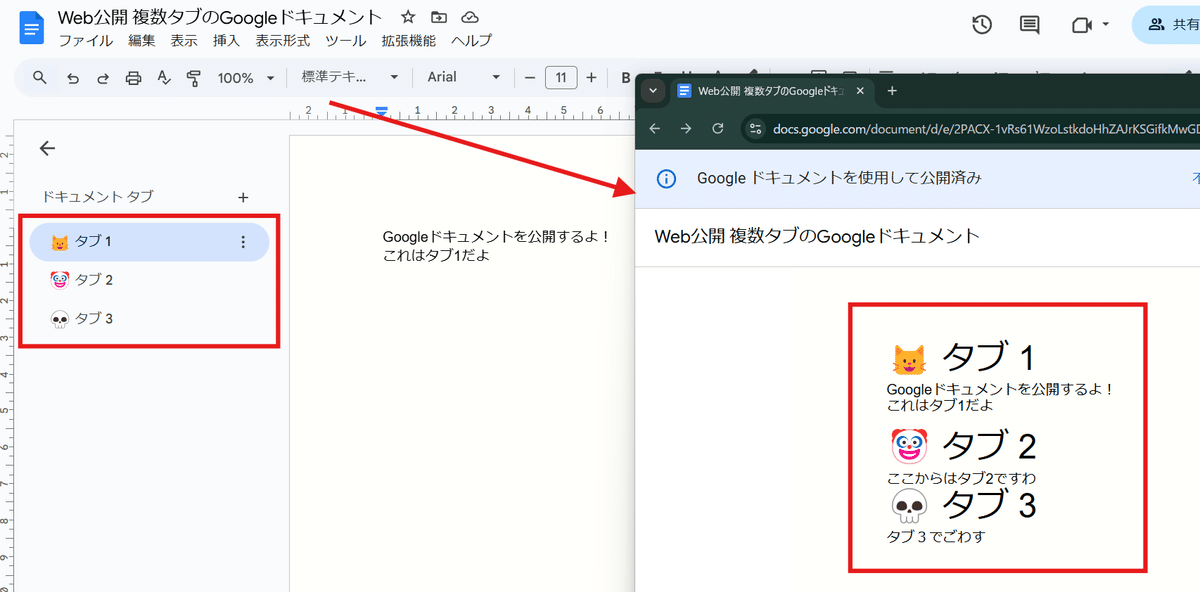Open the 挿入 menu

226,41
